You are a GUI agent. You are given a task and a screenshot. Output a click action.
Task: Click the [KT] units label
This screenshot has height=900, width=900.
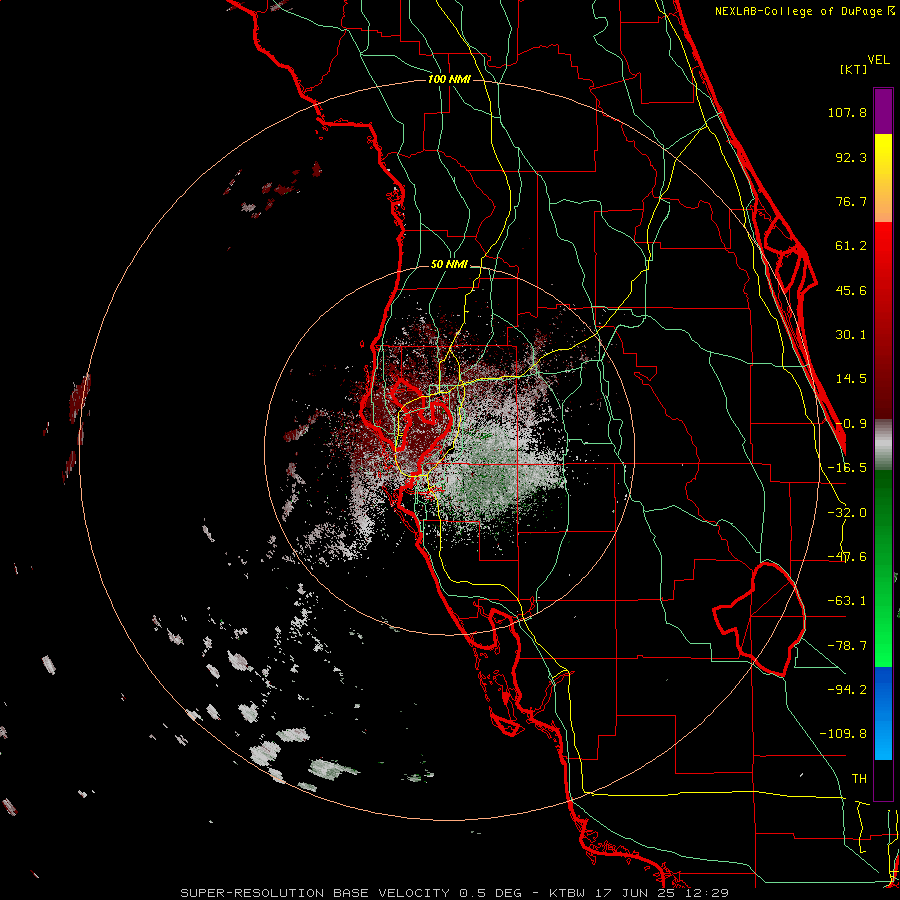854,69
